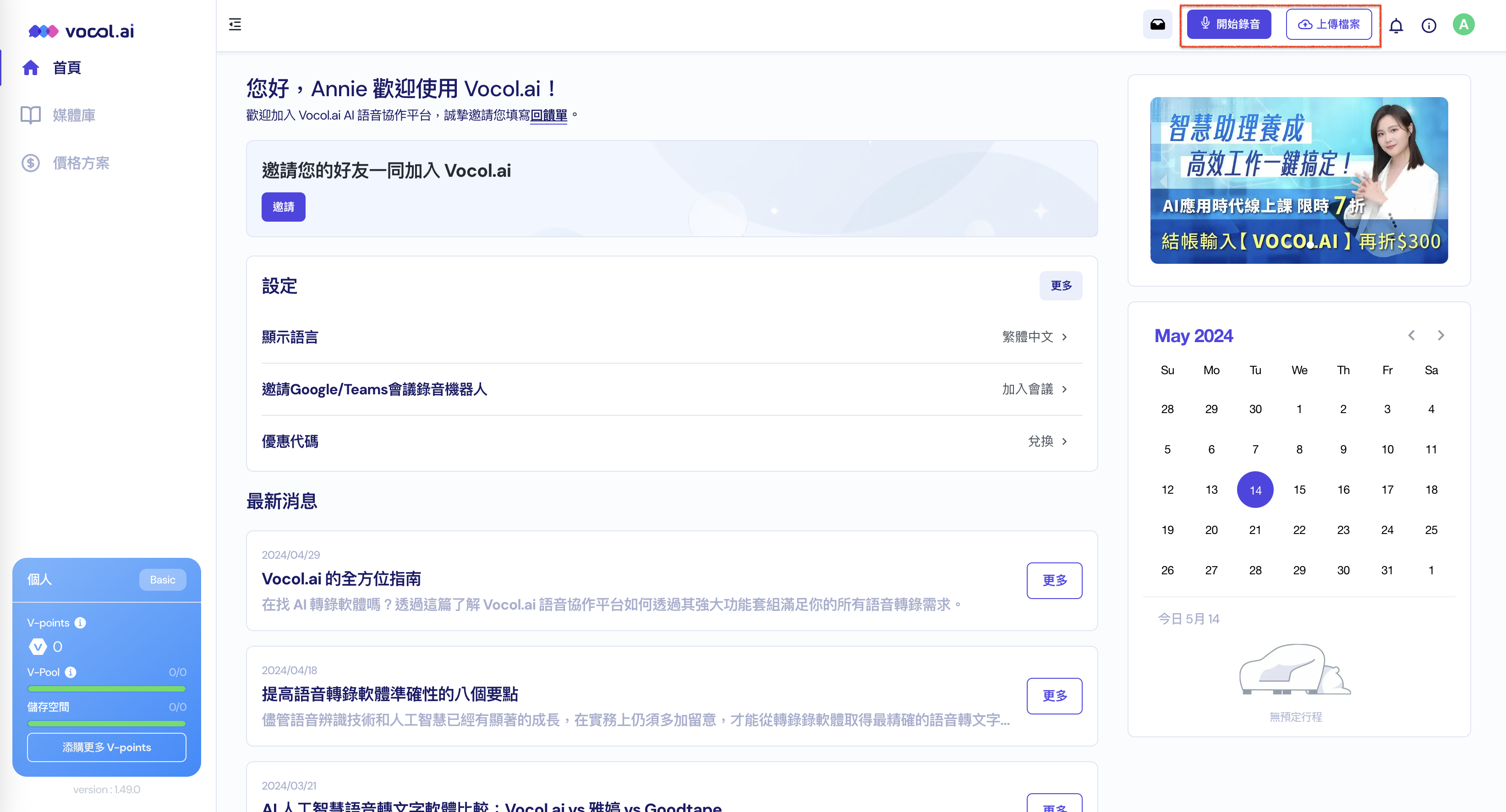Click 添購更多 V-points button
Viewport: 1506px width, 812px height.
point(107,747)
